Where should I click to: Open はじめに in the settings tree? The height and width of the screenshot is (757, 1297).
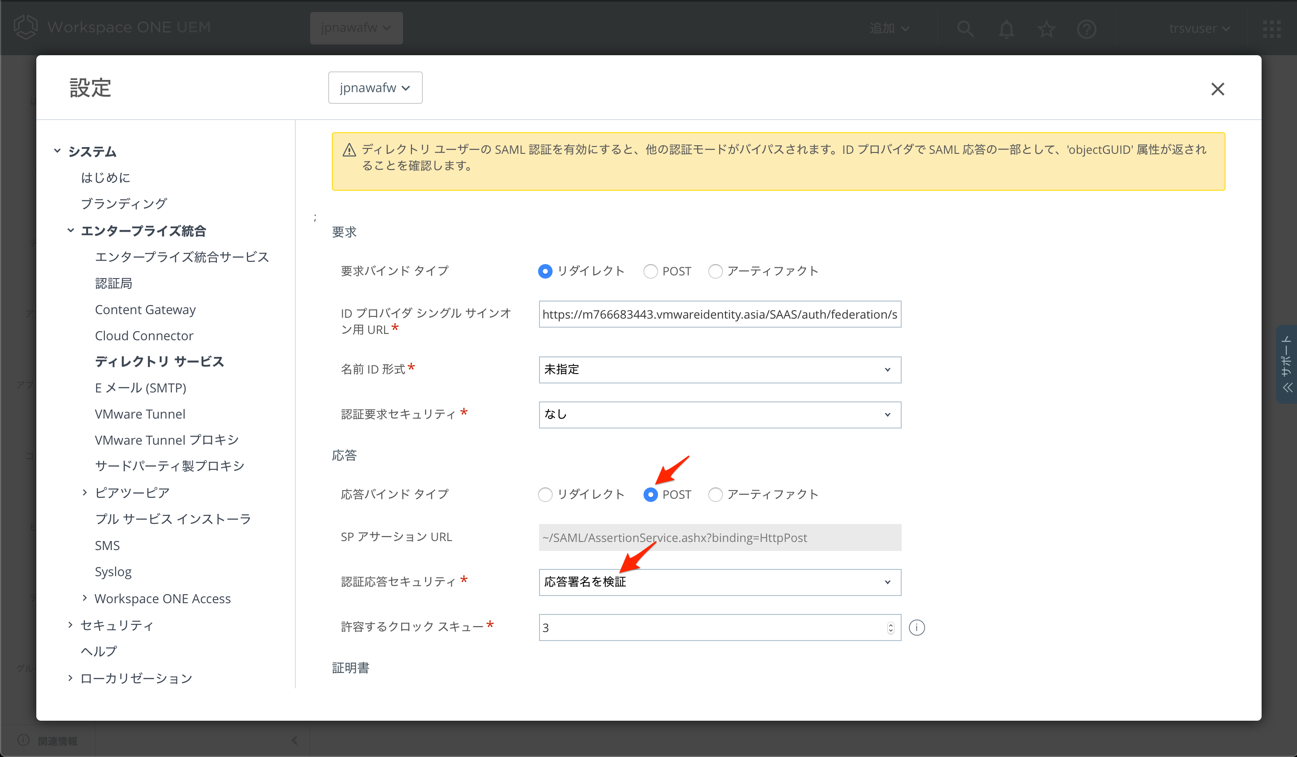105,178
